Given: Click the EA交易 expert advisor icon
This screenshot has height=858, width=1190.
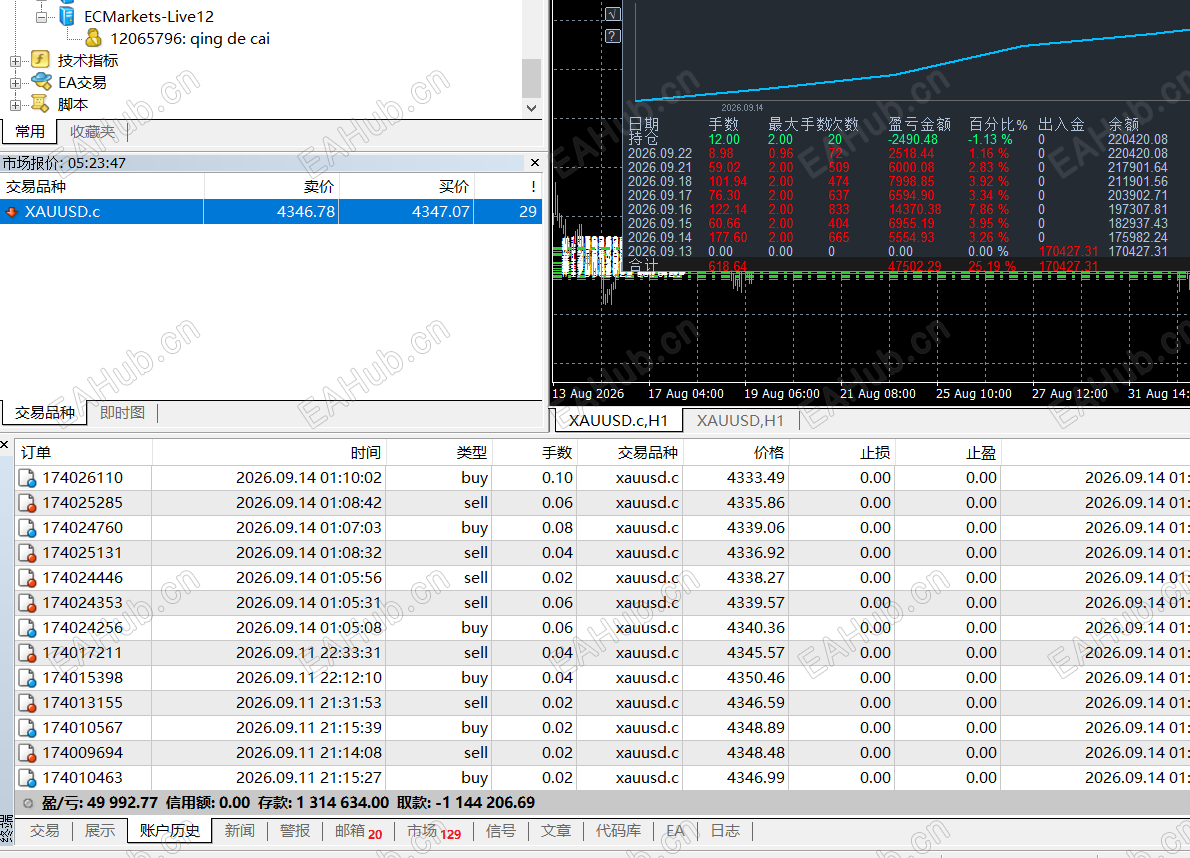Looking at the screenshot, I should [41, 82].
